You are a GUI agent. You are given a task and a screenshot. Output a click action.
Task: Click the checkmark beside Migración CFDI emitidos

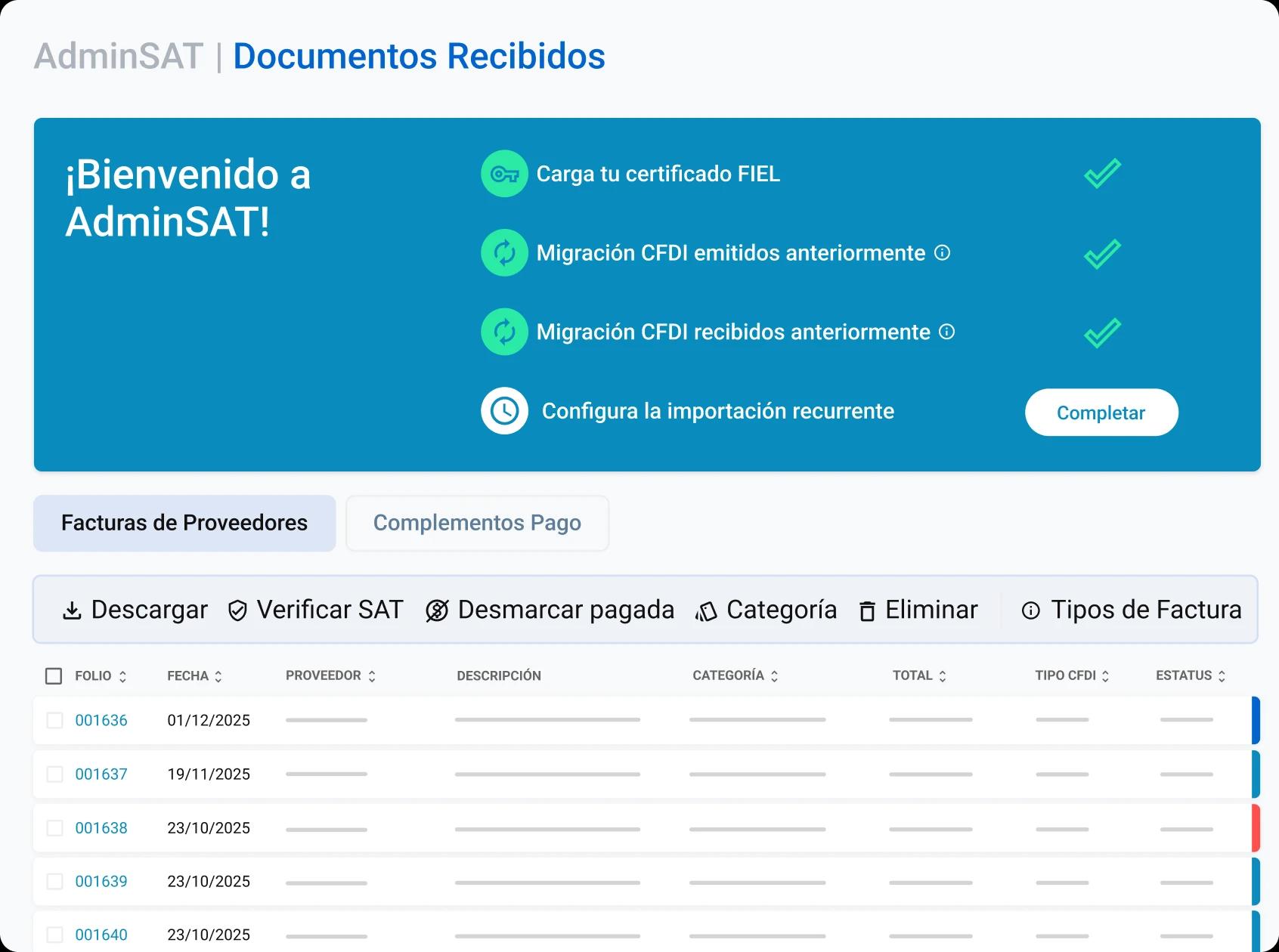pyautogui.click(x=1102, y=254)
